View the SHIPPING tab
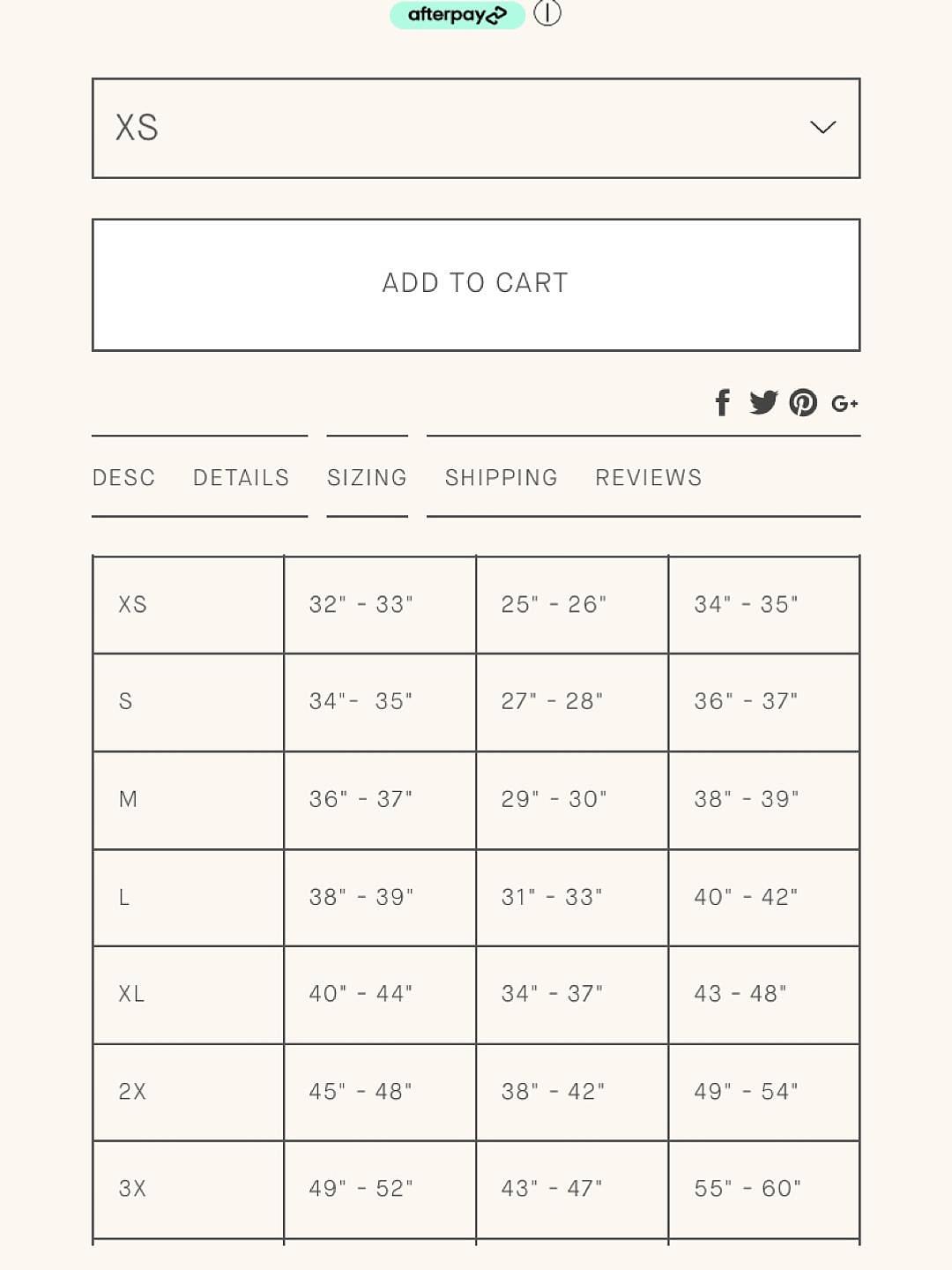The width and height of the screenshot is (952, 1270). [x=501, y=477]
